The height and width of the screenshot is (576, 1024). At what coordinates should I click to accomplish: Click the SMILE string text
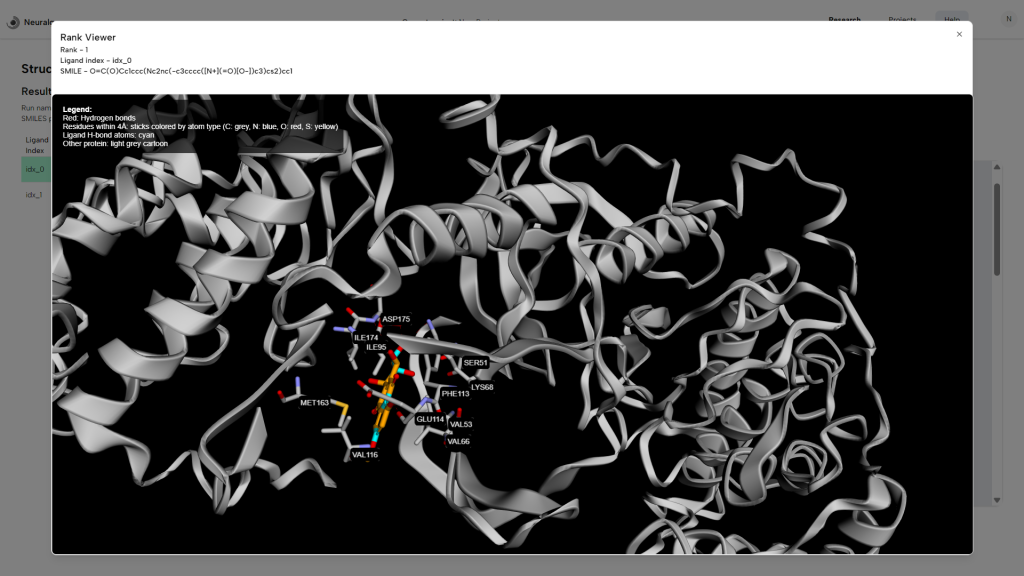pyautogui.click(x=176, y=71)
